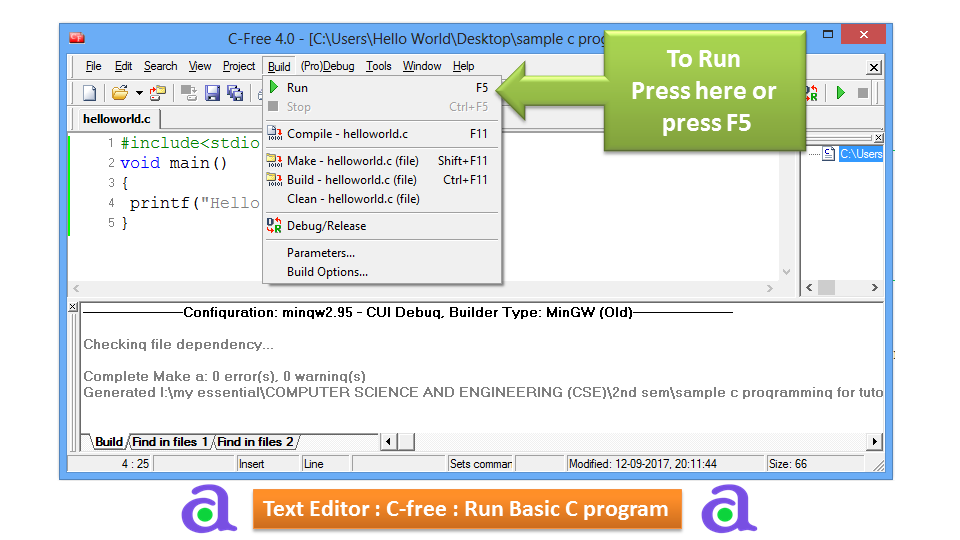Select Run in the Build menu

click(383, 88)
